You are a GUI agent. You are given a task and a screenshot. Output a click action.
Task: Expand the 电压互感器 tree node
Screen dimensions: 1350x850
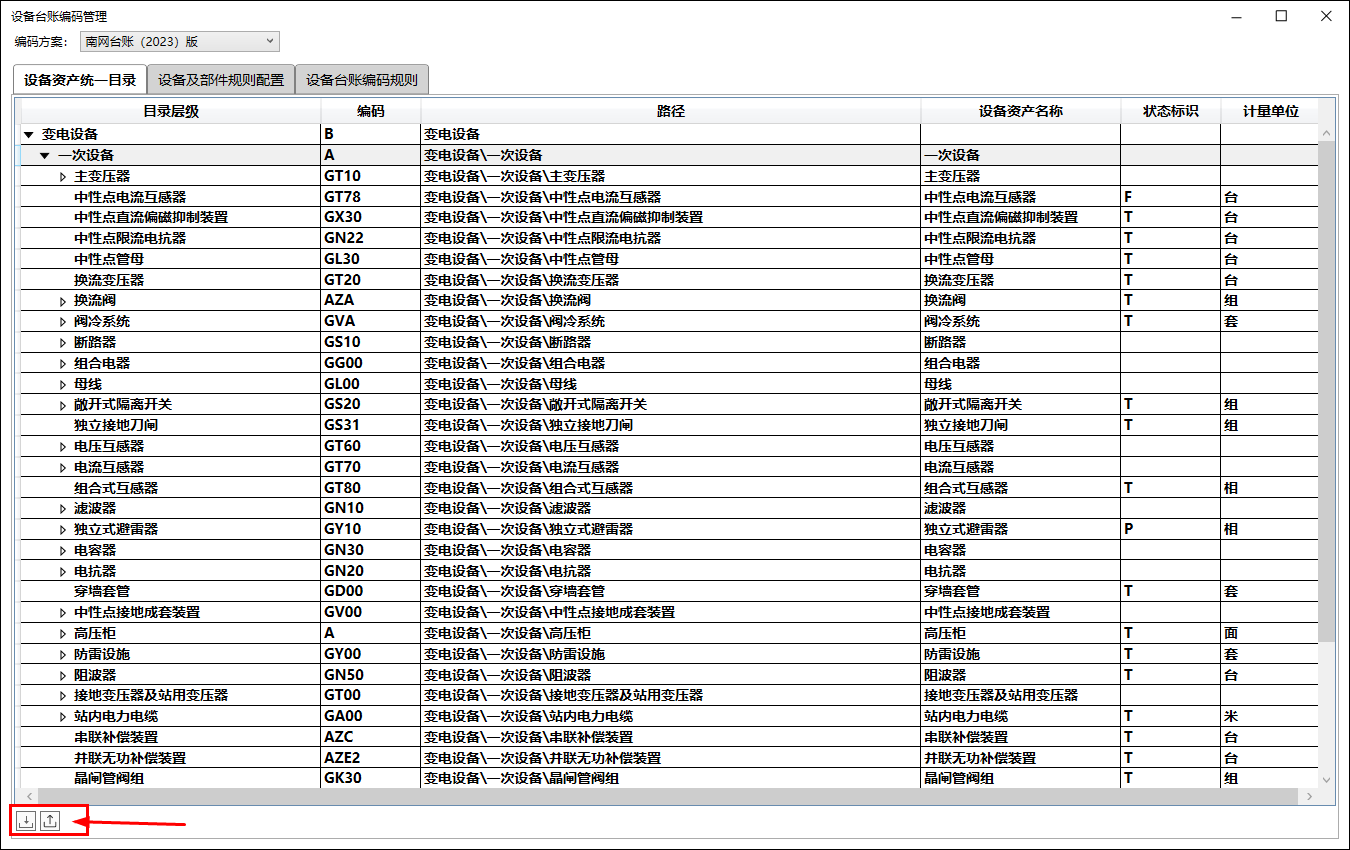pos(63,446)
